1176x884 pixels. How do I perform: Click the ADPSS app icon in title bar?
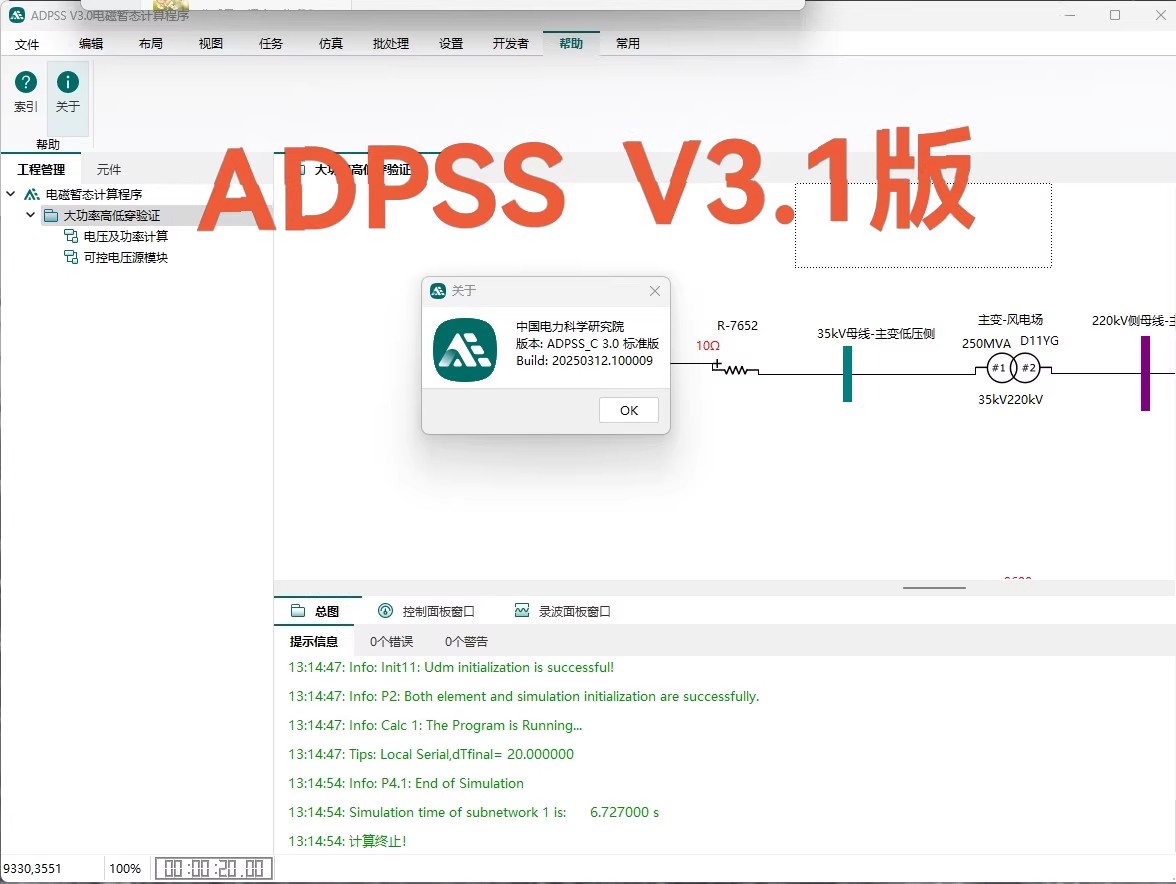[16, 15]
